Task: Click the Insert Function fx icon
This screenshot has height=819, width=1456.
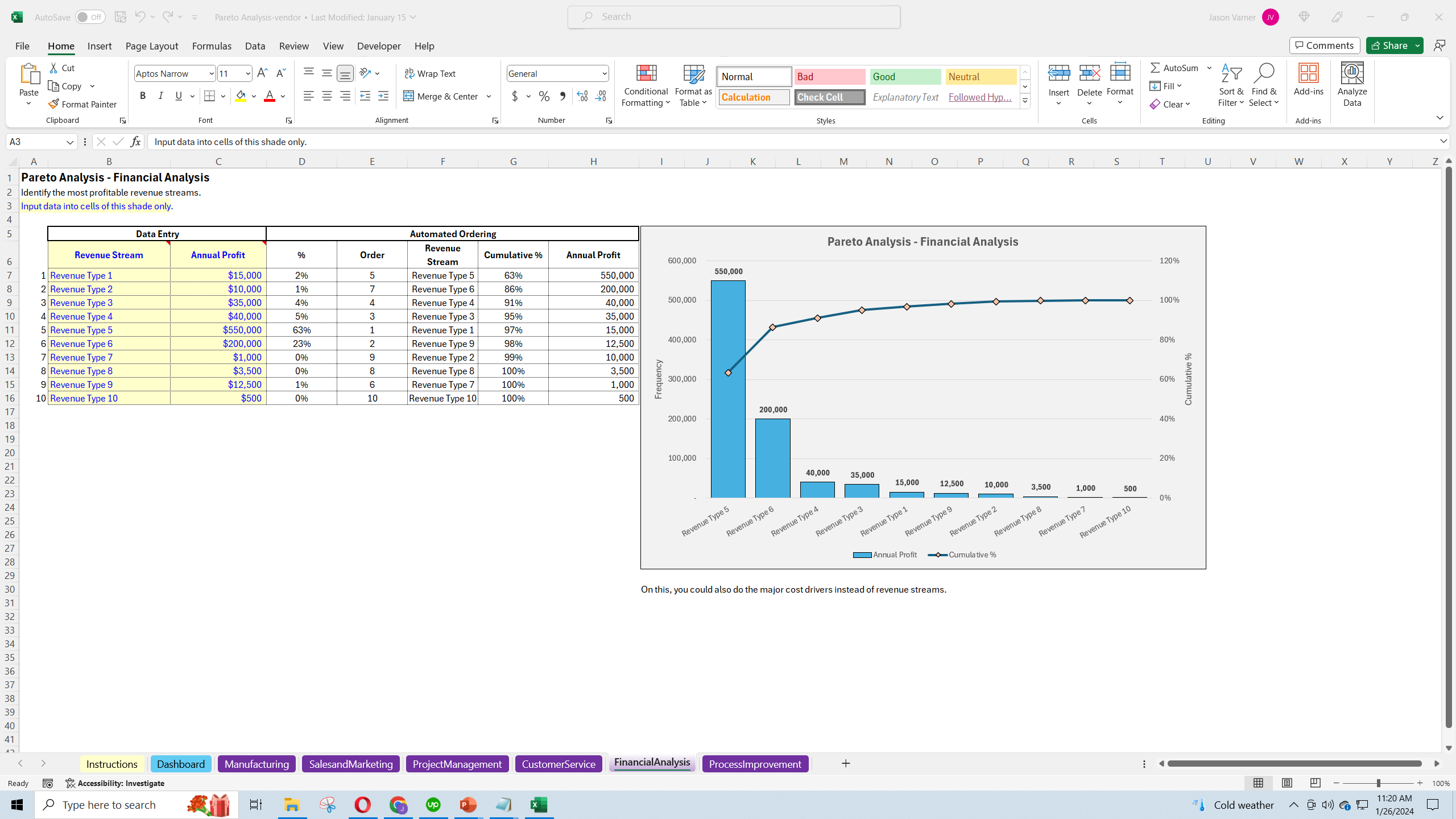Action: (x=135, y=142)
